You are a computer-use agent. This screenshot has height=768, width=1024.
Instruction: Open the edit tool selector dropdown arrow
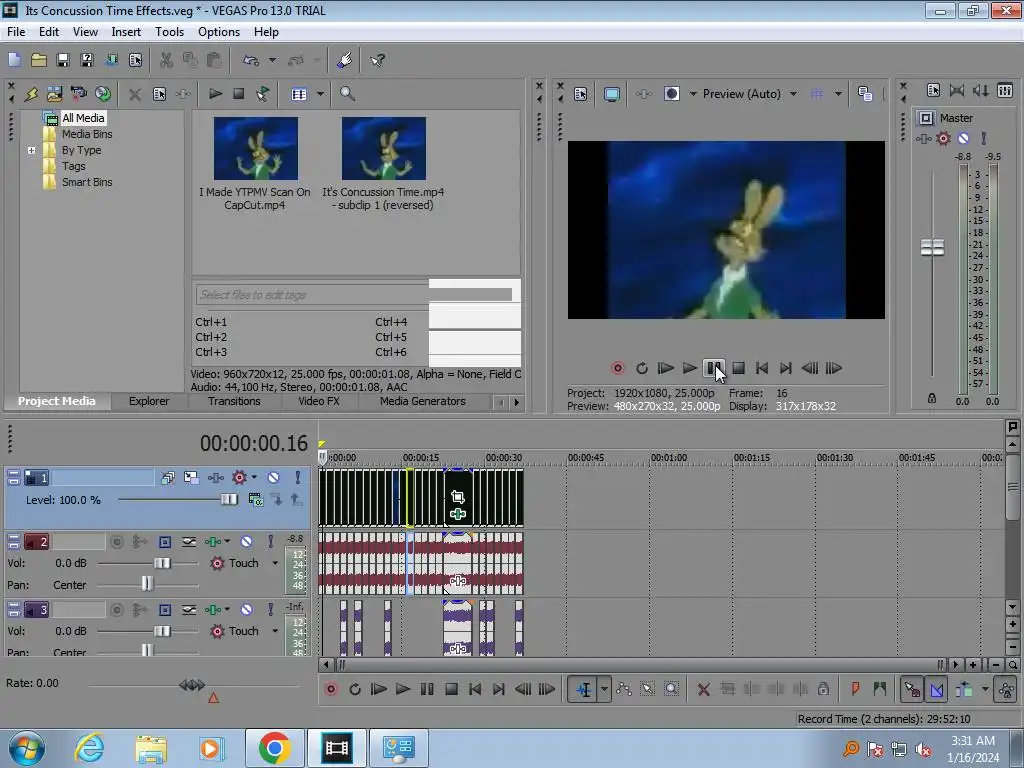point(604,689)
